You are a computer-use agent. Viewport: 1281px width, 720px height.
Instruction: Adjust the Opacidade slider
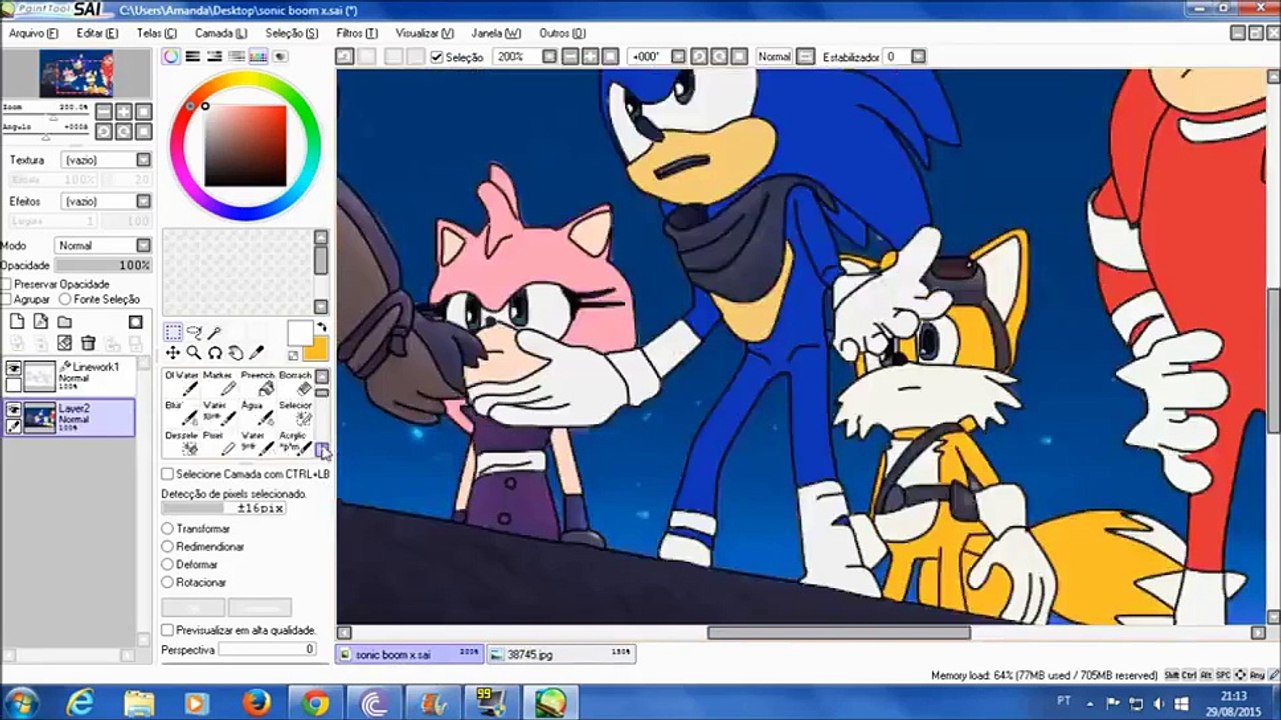click(x=103, y=265)
